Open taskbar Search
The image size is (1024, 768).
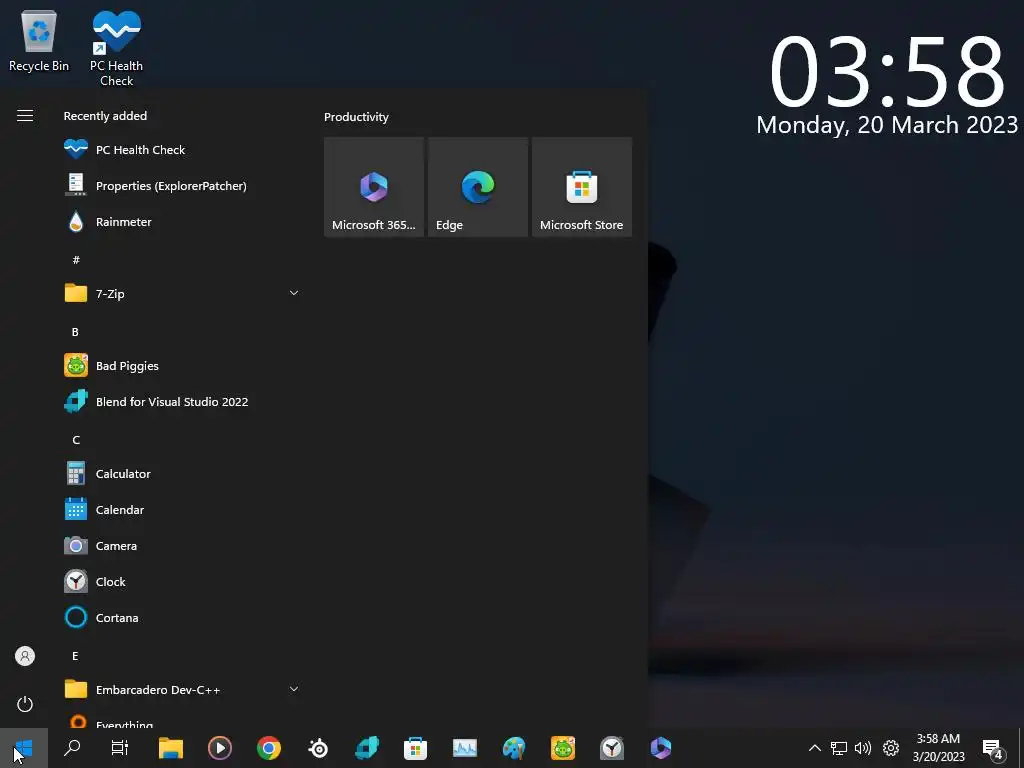[x=72, y=748]
